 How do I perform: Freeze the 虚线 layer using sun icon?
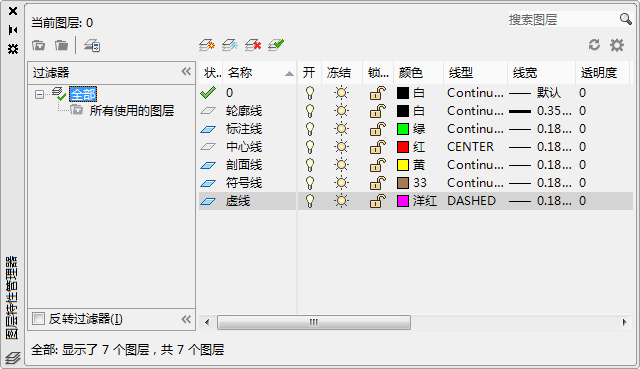pyautogui.click(x=341, y=201)
